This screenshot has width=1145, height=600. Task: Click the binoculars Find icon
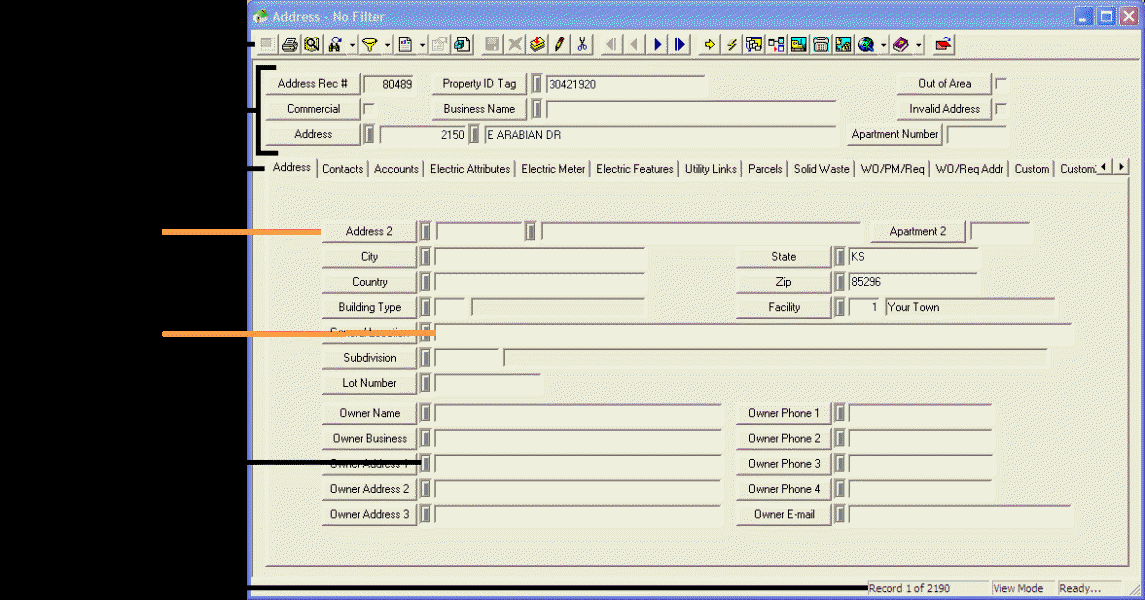(335, 45)
